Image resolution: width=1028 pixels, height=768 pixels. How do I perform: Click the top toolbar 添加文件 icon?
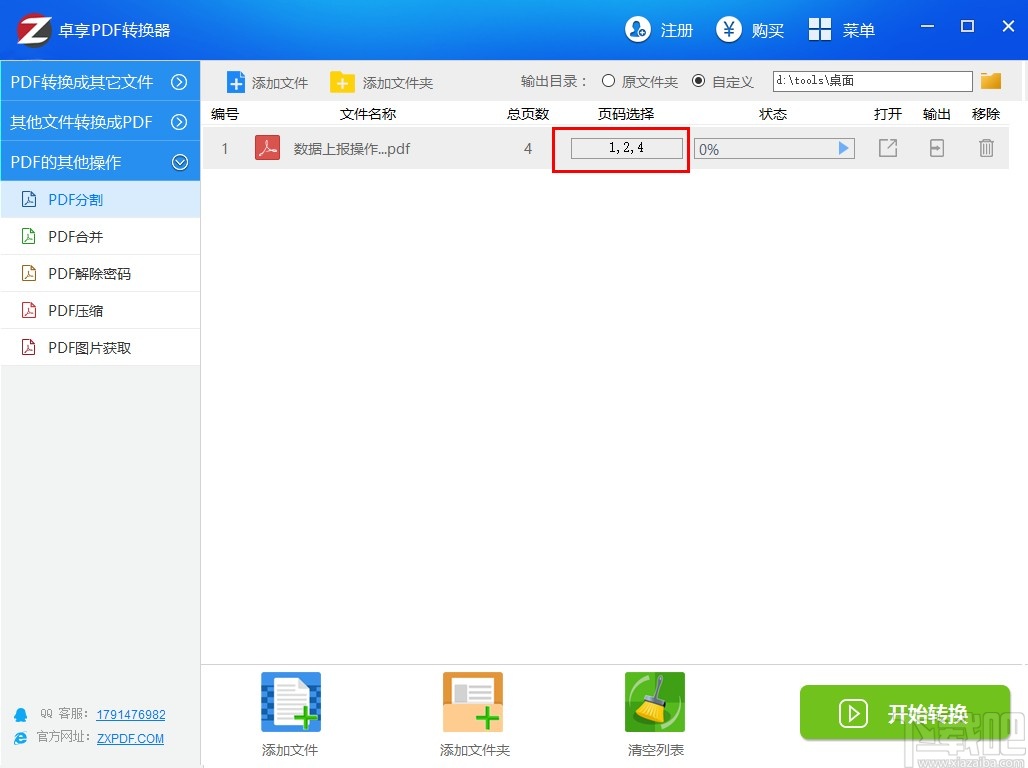coord(235,82)
